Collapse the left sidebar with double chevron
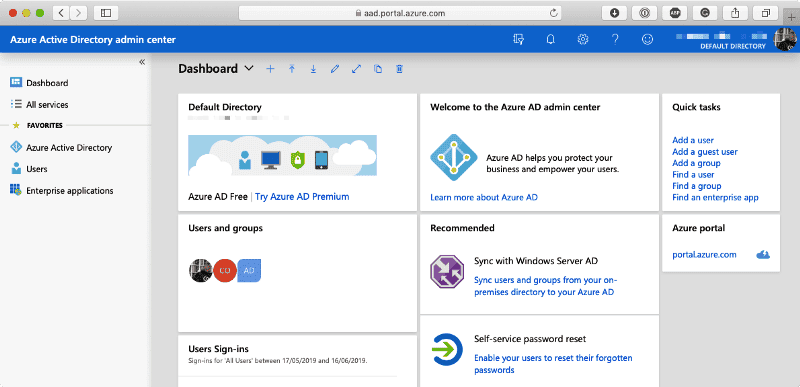This screenshot has height=387, width=800. (142, 62)
